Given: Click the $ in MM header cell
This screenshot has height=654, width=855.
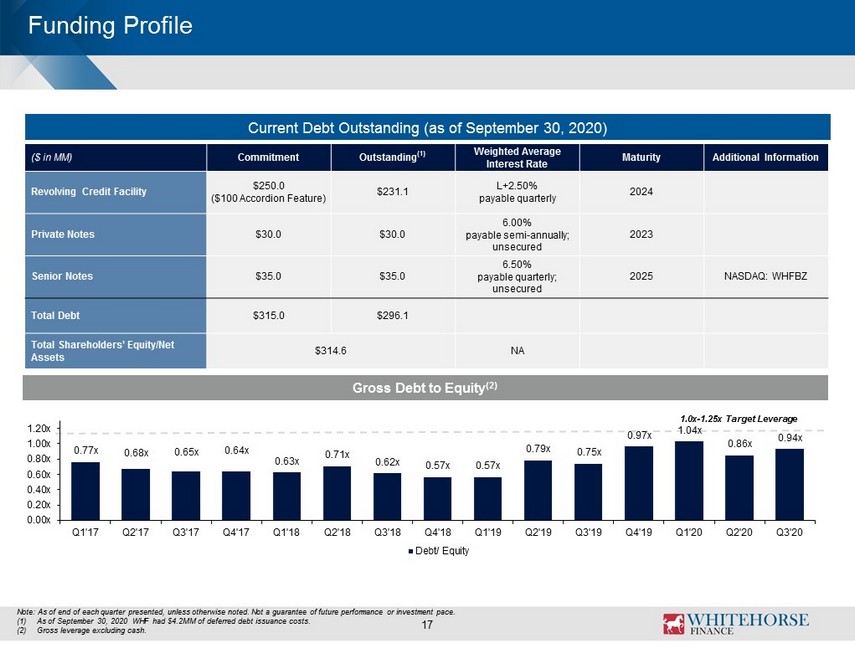Looking at the screenshot, I should [116, 157].
